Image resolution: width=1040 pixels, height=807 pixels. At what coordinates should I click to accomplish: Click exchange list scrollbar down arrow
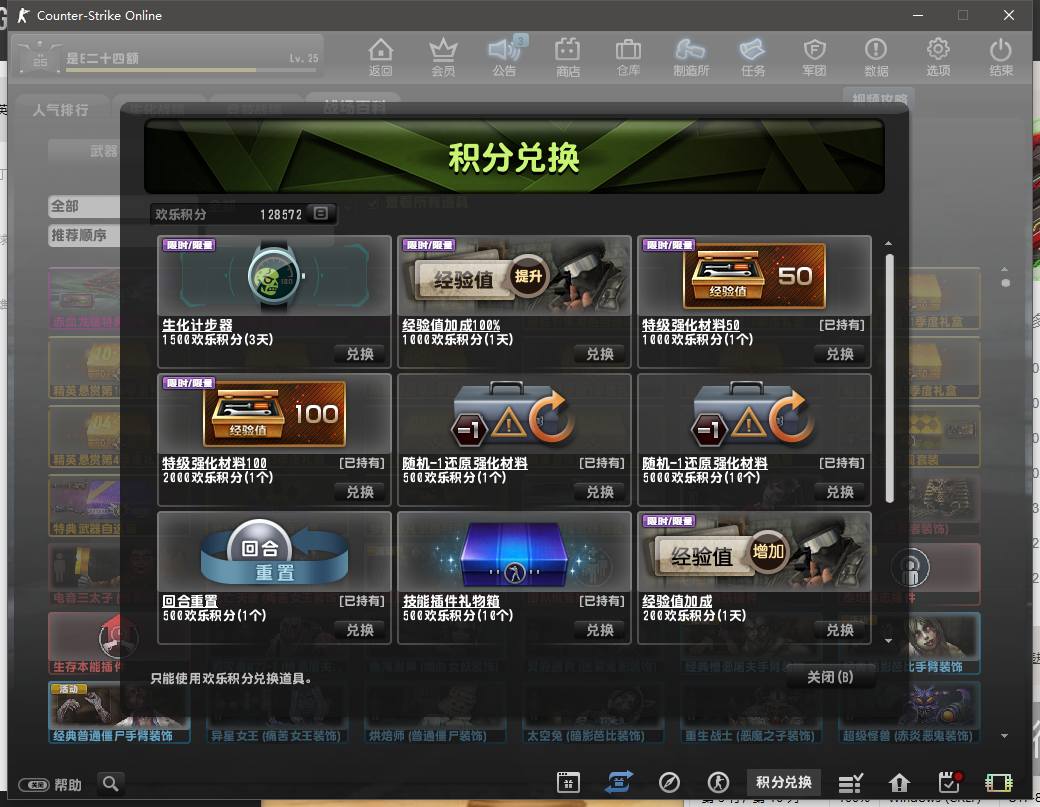(x=888, y=641)
